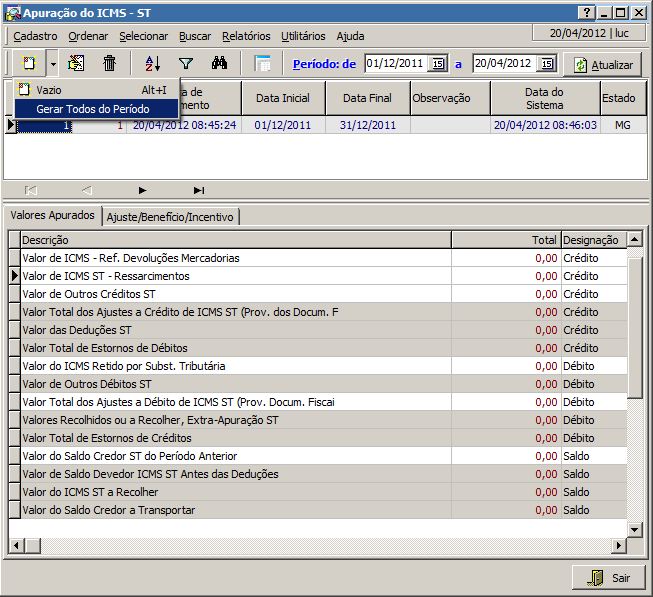Click the edit record toolbar icon

click(77, 63)
